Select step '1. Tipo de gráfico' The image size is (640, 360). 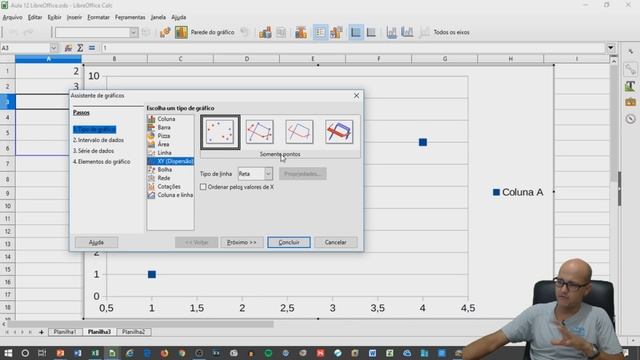94,129
